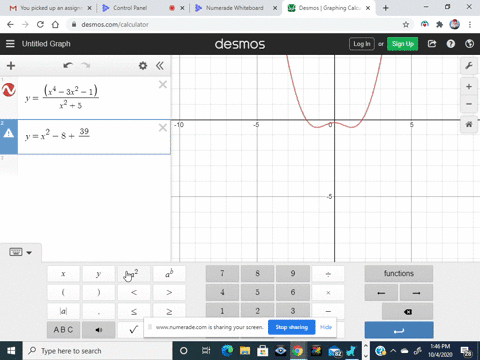The image size is (480, 360).
Task: Tap the greater-than-or-equal key
Action: pyautogui.click(x=169, y=311)
